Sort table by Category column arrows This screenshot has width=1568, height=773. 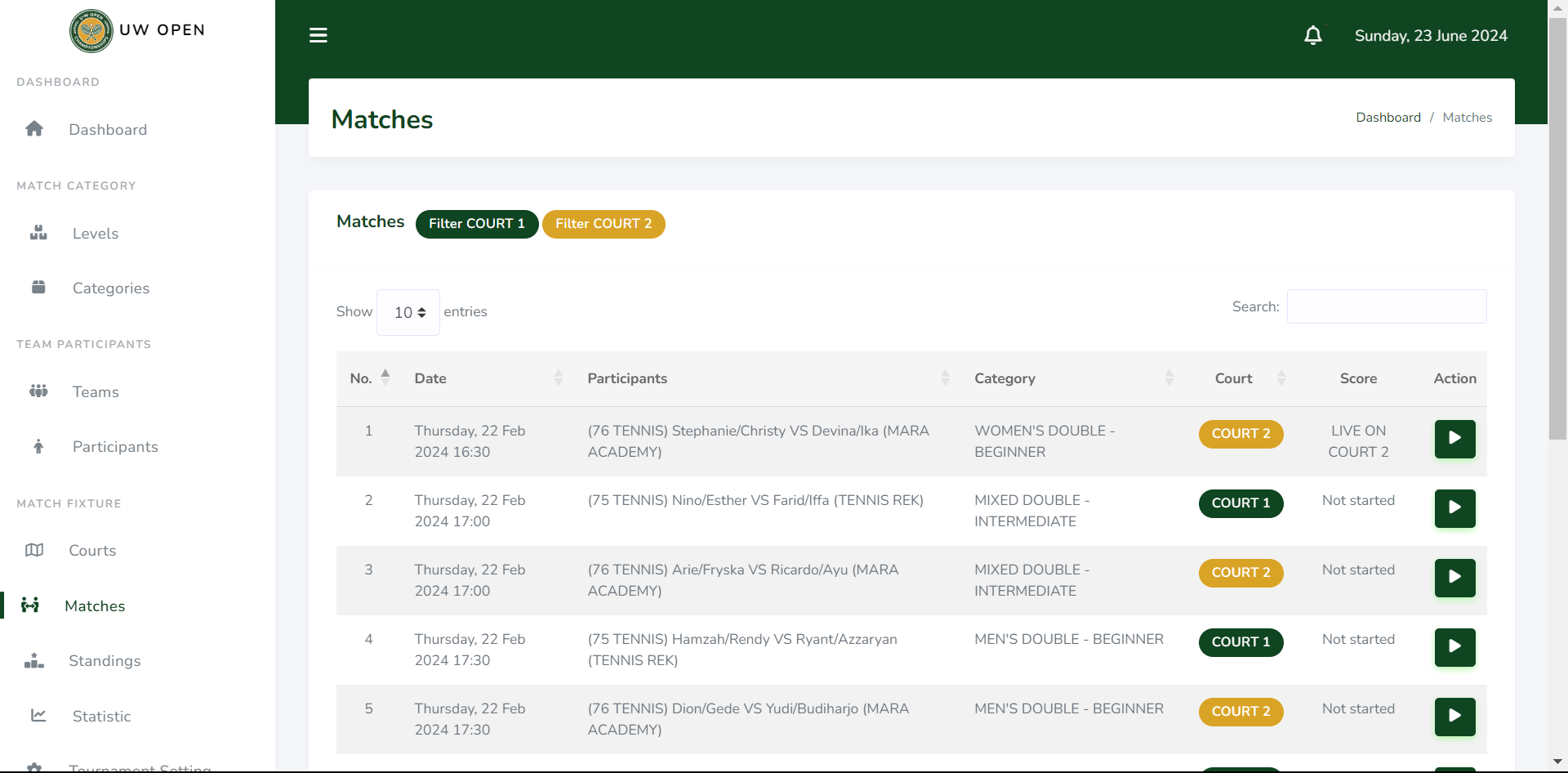tap(1169, 378)
